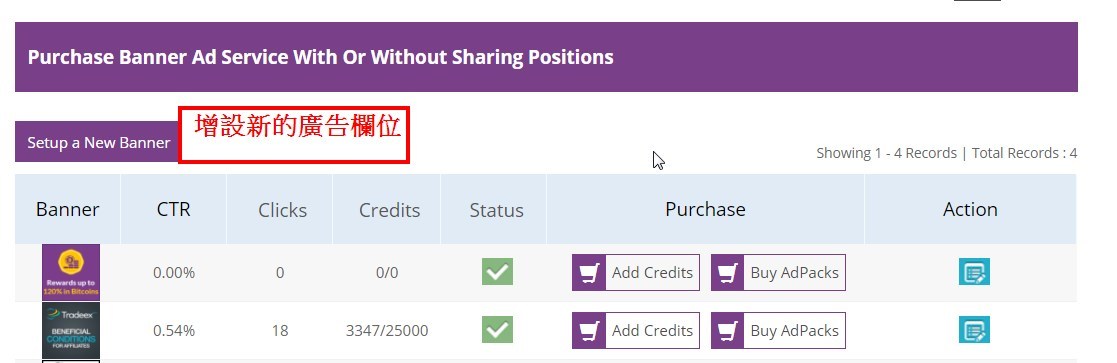Click cart icon on Tradeex Add Credits
Screen dimensions: 1117x363
point(589,330)
